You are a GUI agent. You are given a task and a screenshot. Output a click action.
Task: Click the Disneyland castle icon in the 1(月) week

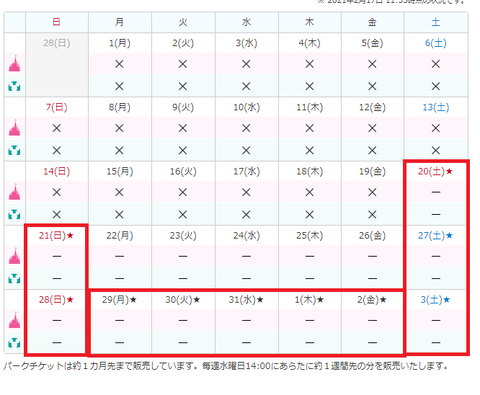pyautogui.click(x=14, y=64)
